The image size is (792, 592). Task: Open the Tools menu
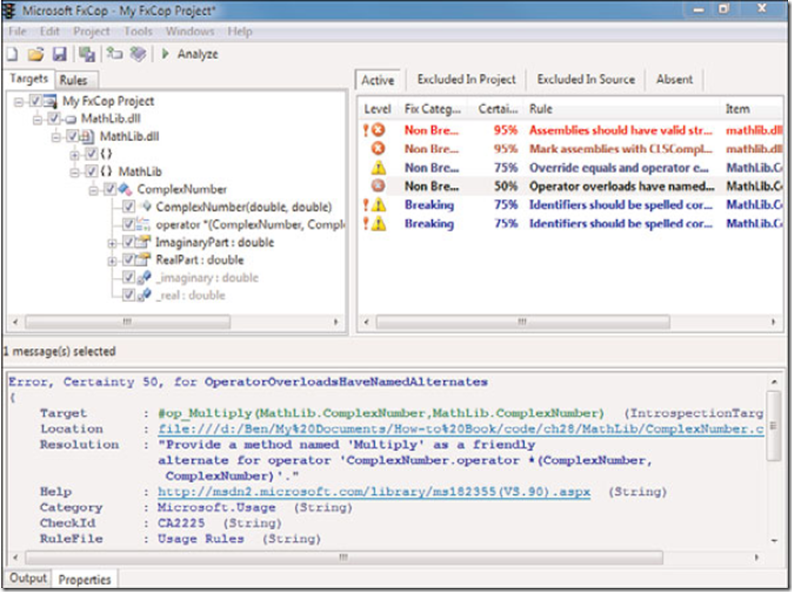[138, 31]
